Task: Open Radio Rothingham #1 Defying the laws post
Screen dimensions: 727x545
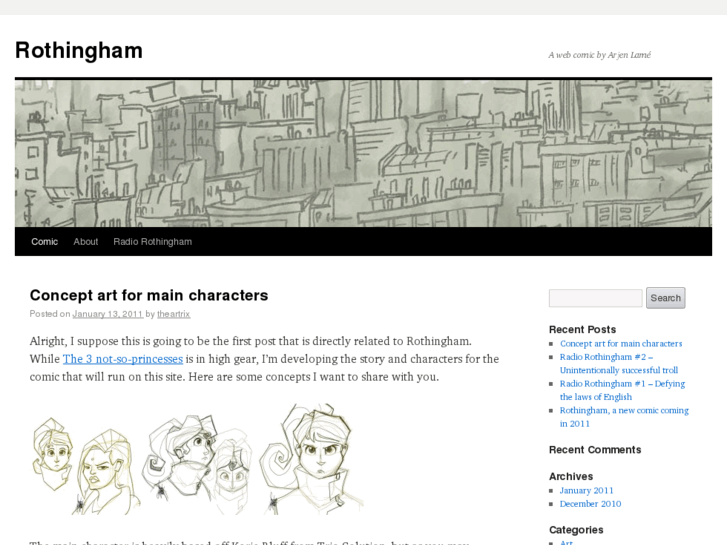Action: 622,390
